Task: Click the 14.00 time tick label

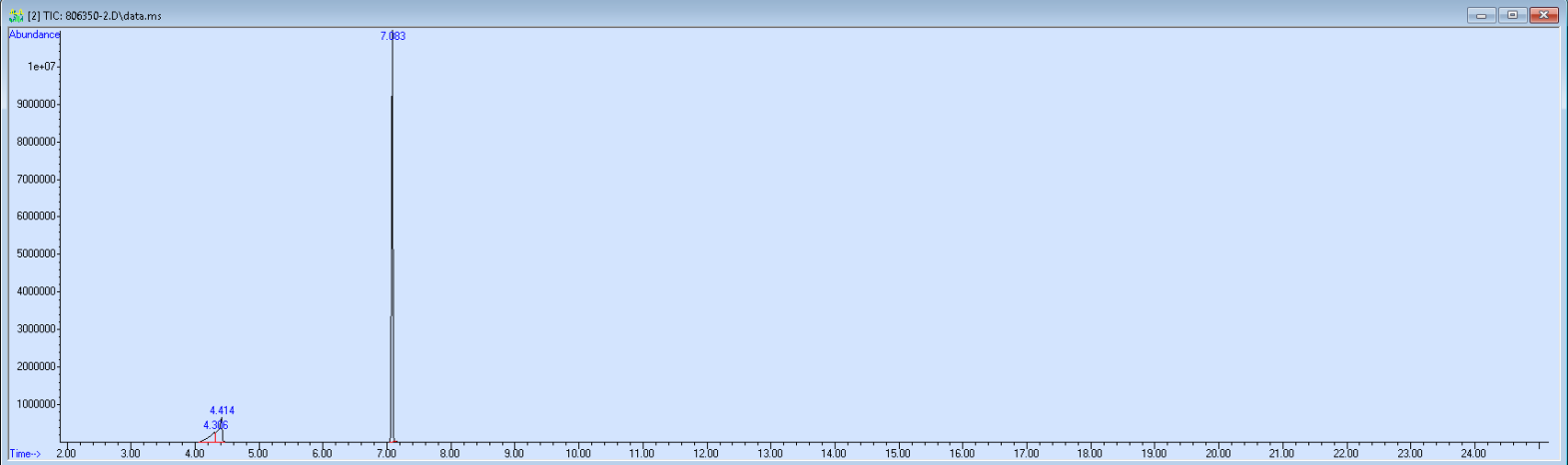Action: pos(834,454)
